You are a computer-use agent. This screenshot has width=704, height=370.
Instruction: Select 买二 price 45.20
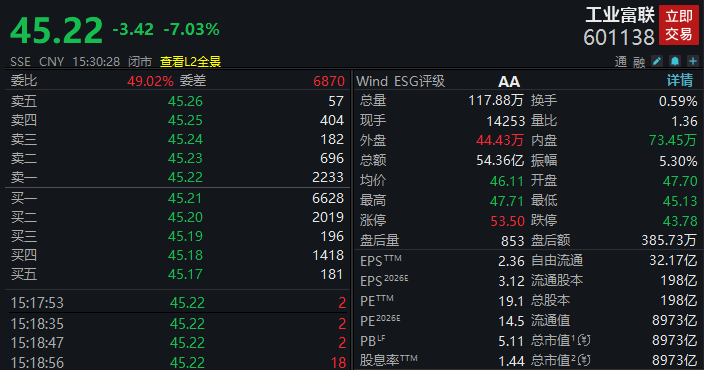[x=185, y=217]
